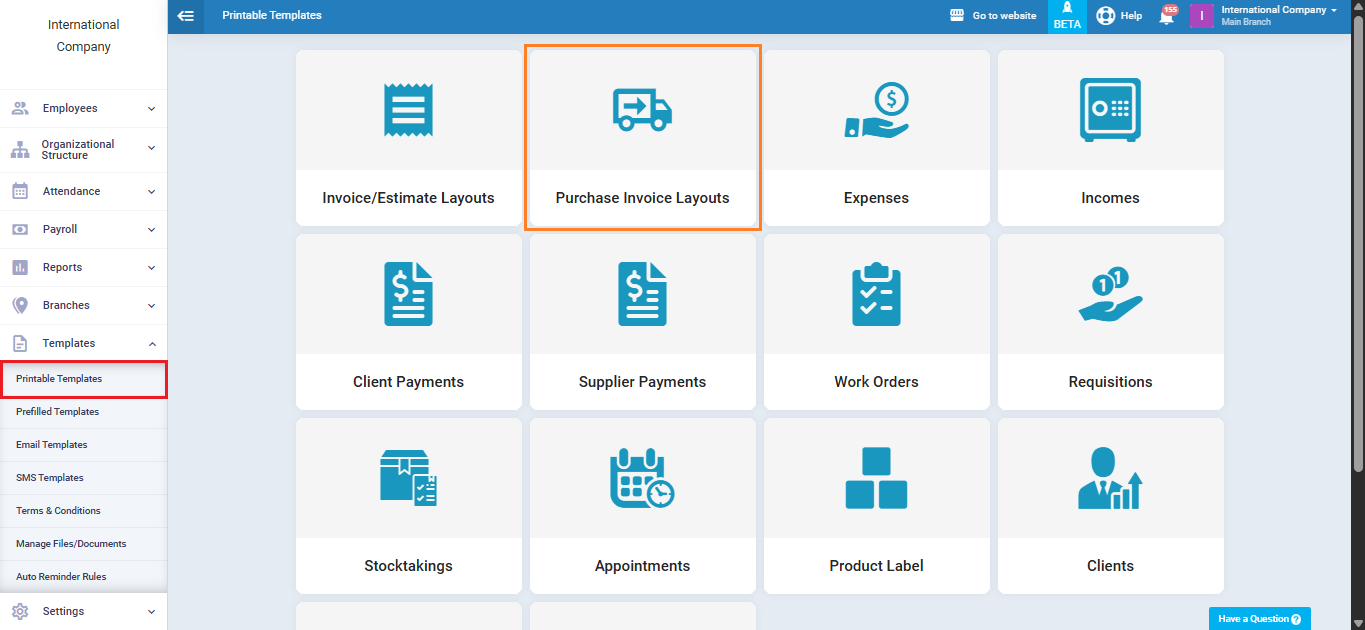Open the Product Label cubes icon
Viewport: 1365px width, 630px height.
(876, 478)
